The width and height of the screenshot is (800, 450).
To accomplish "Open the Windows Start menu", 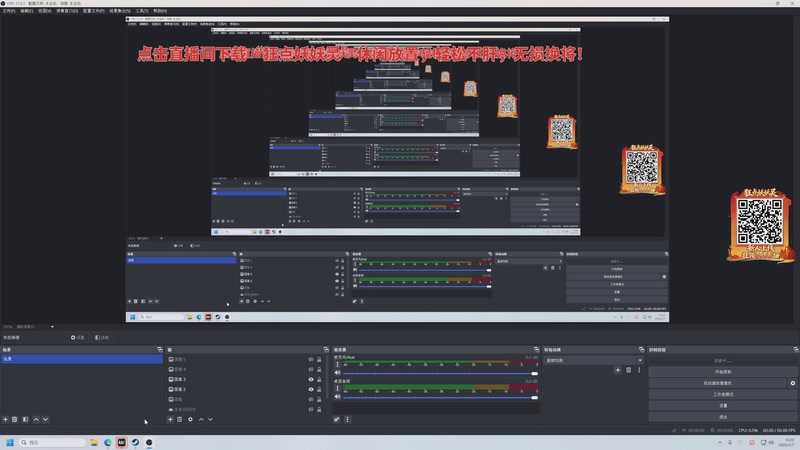I will (10, 442).
